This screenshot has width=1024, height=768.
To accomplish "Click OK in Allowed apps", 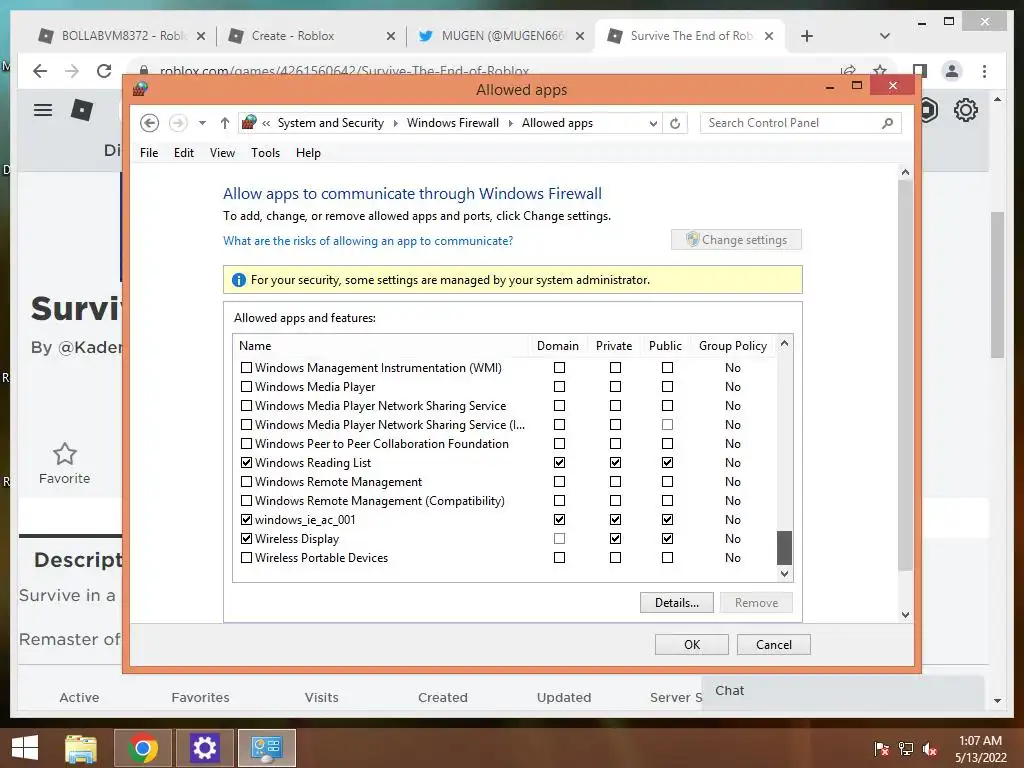I will pyautogui.click(x=692, y=645).
